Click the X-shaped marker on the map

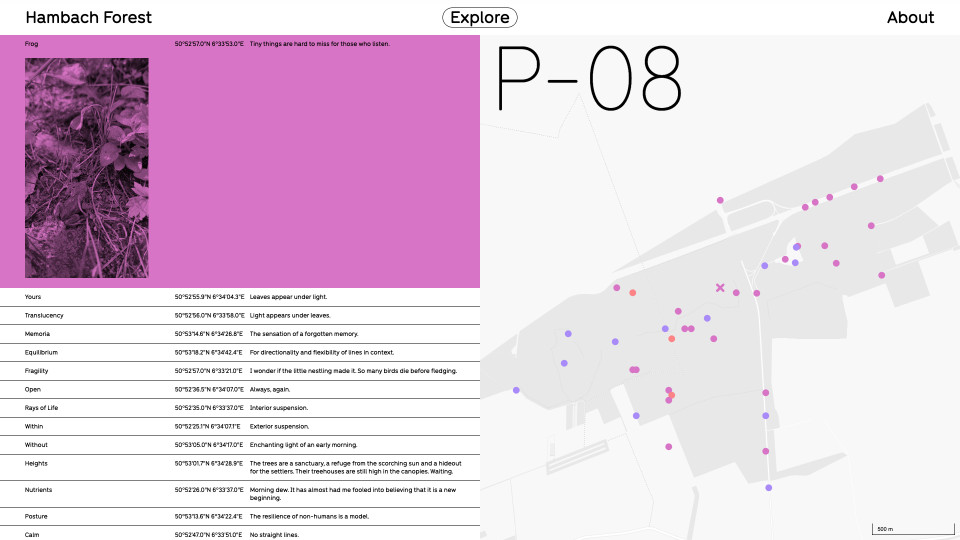pyautogui.click(x=720, y=287)
